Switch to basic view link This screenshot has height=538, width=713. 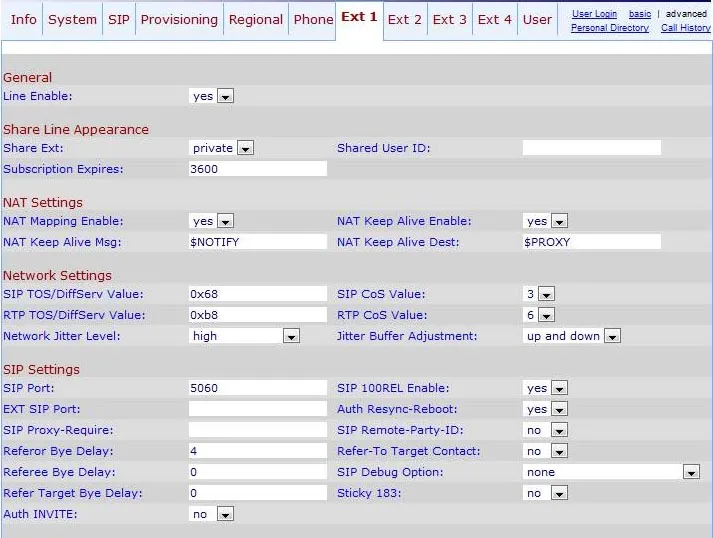[x=641, y=14]
